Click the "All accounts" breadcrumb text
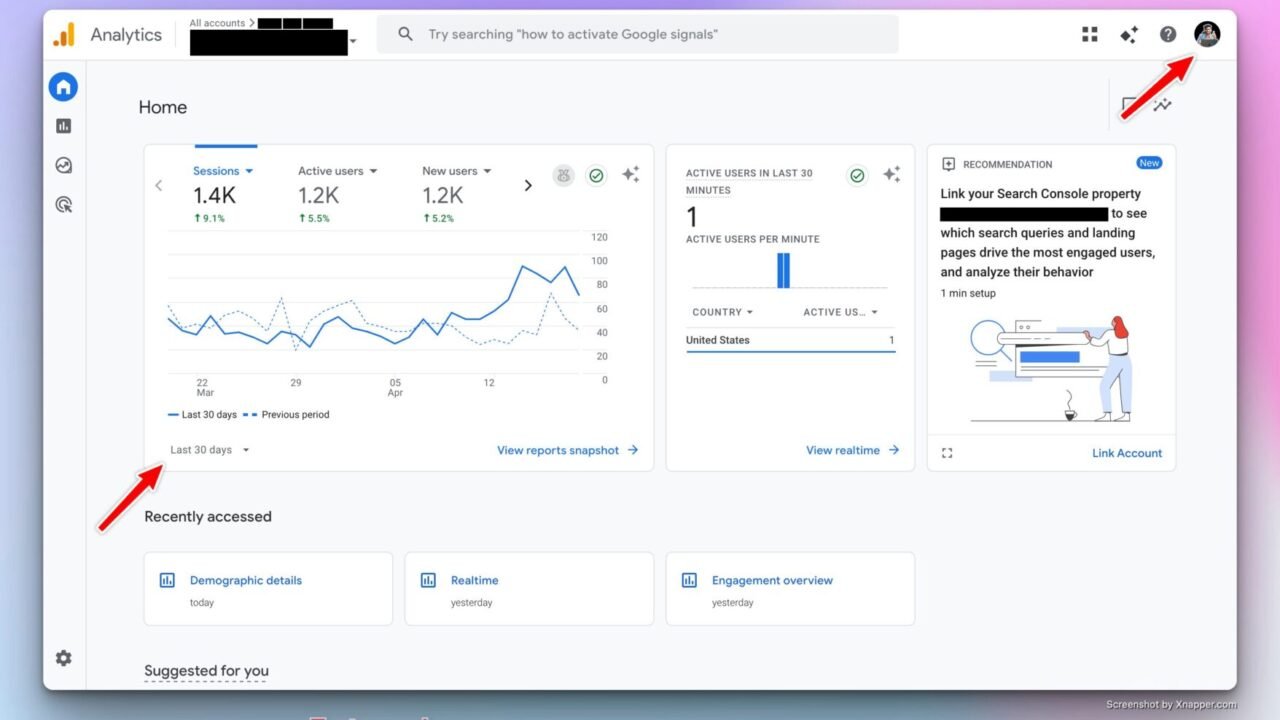The width and height of the screenshot is (1280, 720). pyautogui.click(x=219, y=22)
